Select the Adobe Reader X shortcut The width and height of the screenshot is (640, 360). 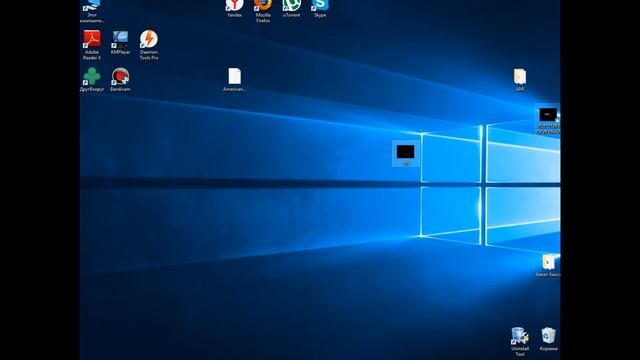pyautogui.click(x=92, y=45)
